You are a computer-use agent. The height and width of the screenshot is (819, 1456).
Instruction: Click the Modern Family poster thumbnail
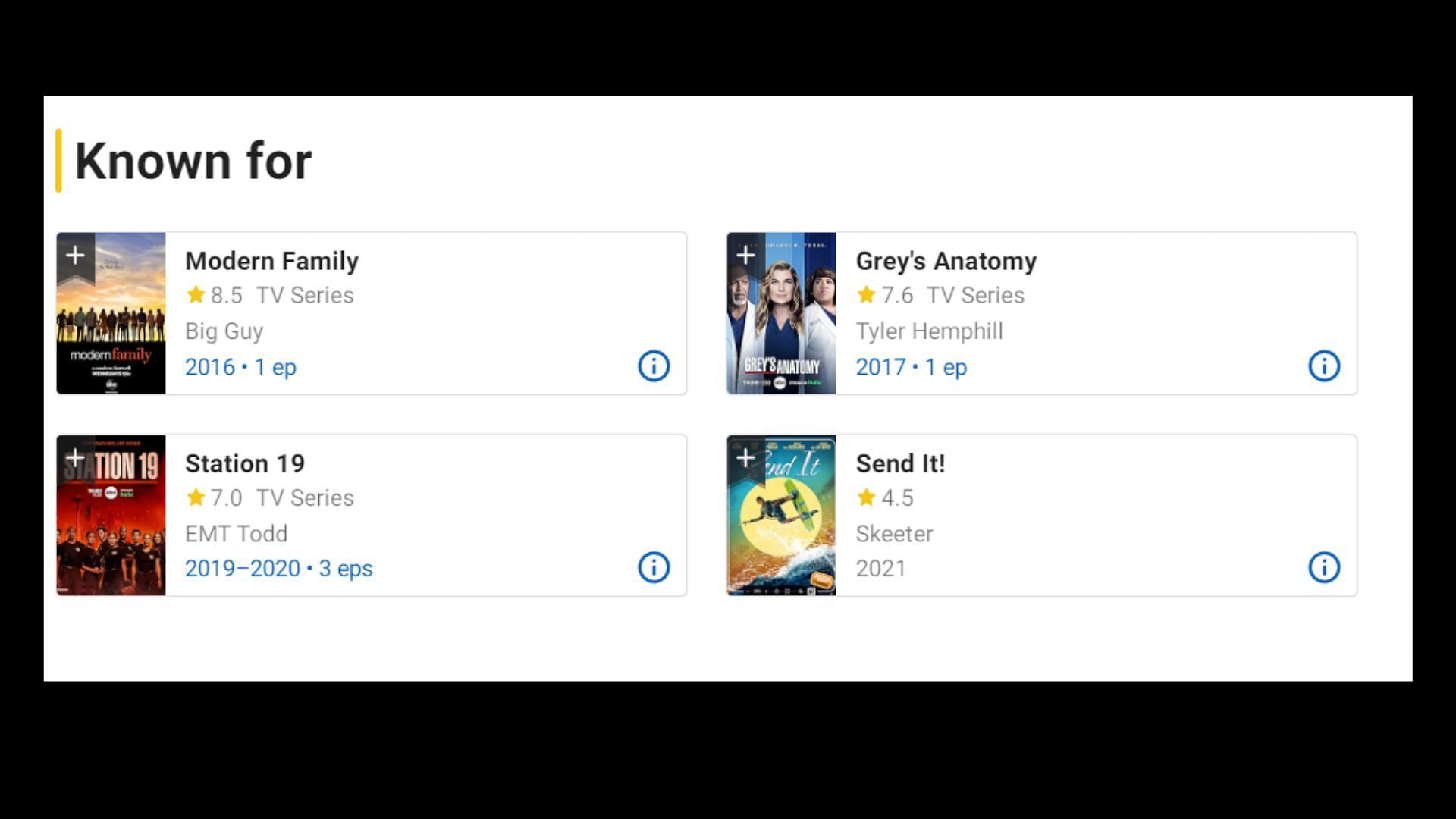[x=111, y=313]
